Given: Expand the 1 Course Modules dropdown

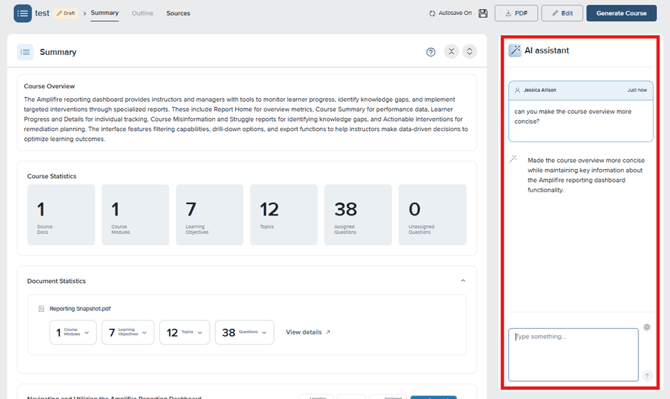Looking at the screenshot, I should (73, 332).
